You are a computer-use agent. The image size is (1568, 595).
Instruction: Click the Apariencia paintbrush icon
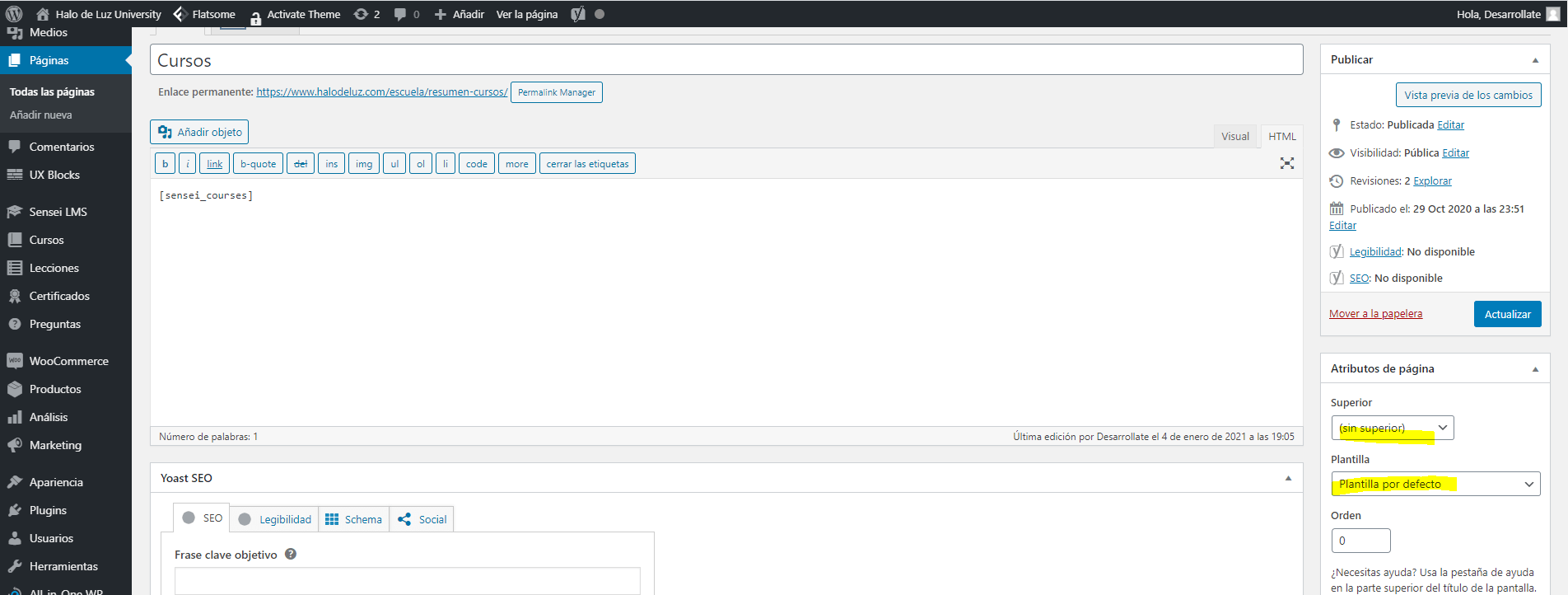pos(14,482)
